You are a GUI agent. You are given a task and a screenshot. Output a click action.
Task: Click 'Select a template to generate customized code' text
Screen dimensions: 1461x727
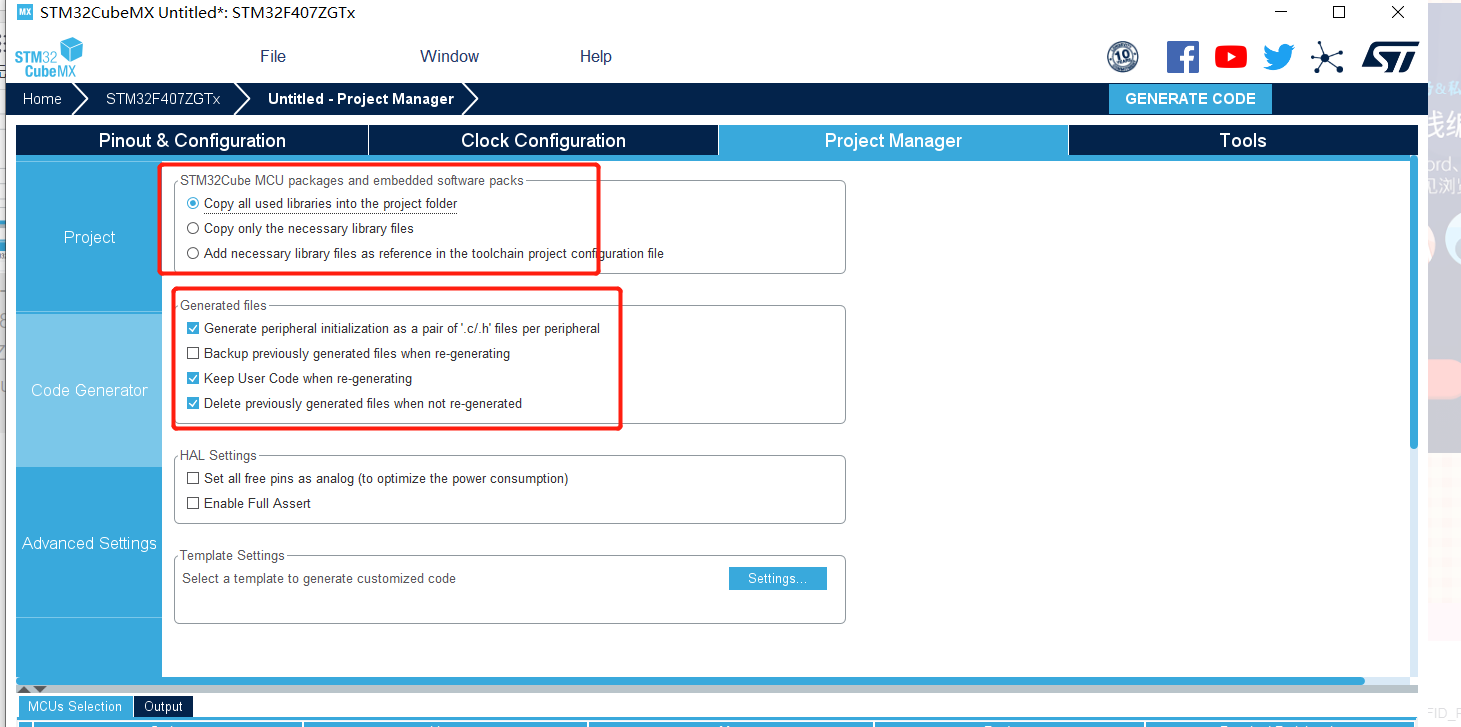click(319, 578)
